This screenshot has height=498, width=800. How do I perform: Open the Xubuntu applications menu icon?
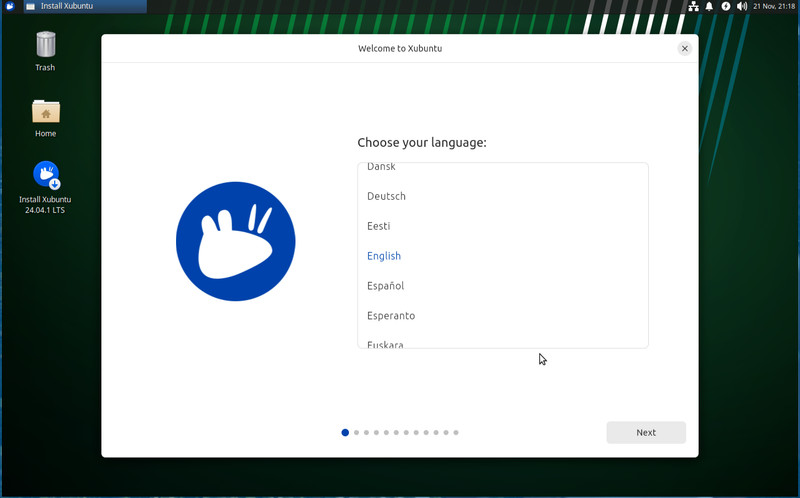click(x=10, y=6)
